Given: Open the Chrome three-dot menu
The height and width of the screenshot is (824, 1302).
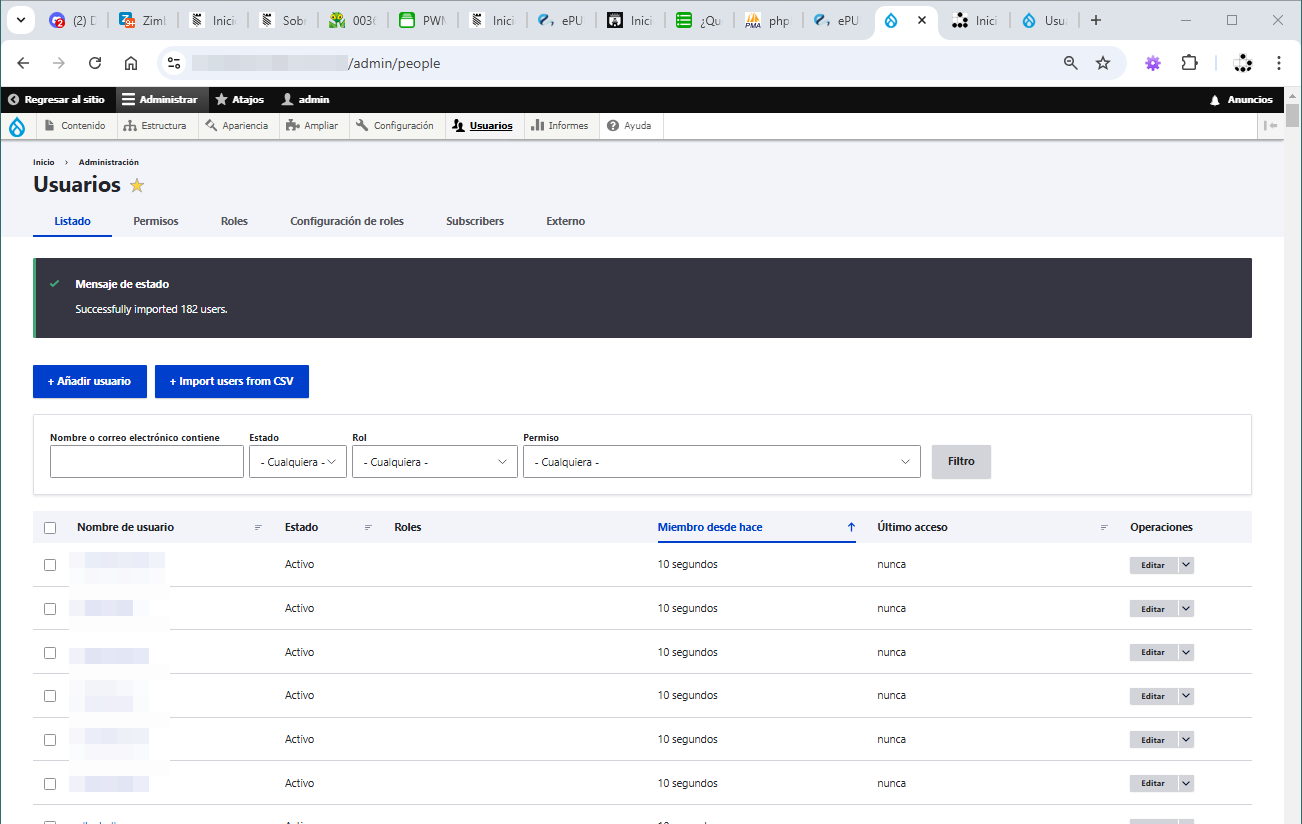Looking at the screenshot, I should click(1279, 63).
